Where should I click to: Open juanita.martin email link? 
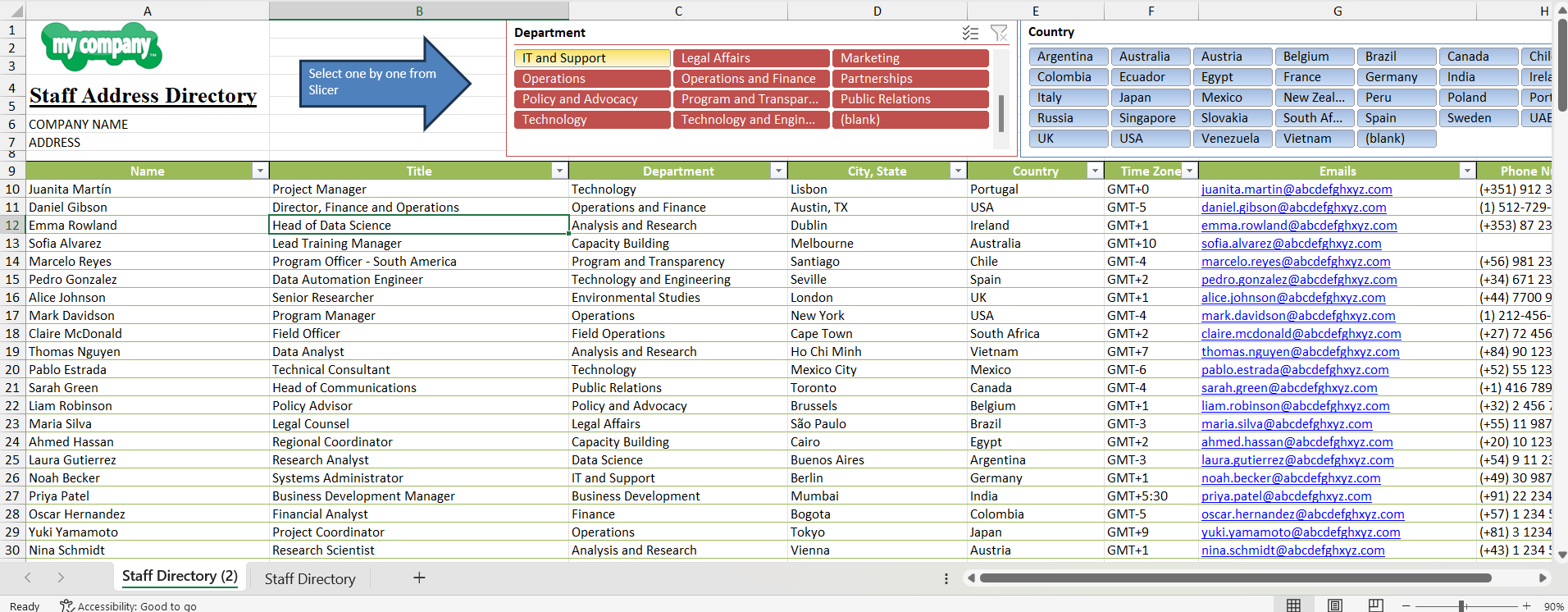(x=1297, y=190)
